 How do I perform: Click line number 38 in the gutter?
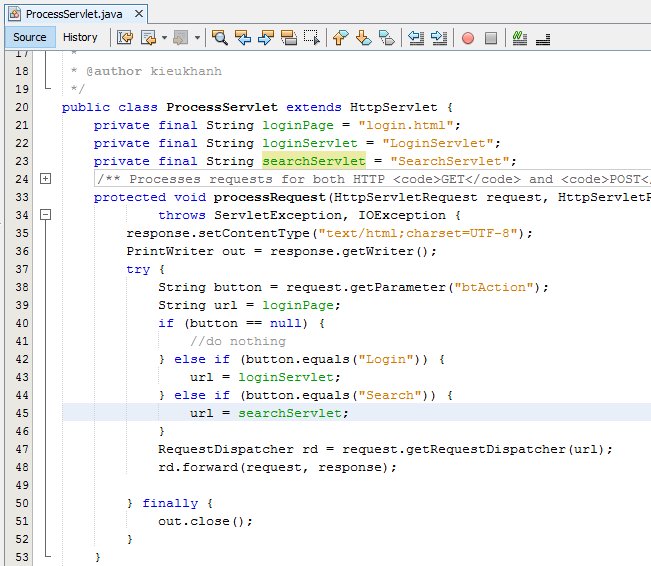tap(22, 287)
